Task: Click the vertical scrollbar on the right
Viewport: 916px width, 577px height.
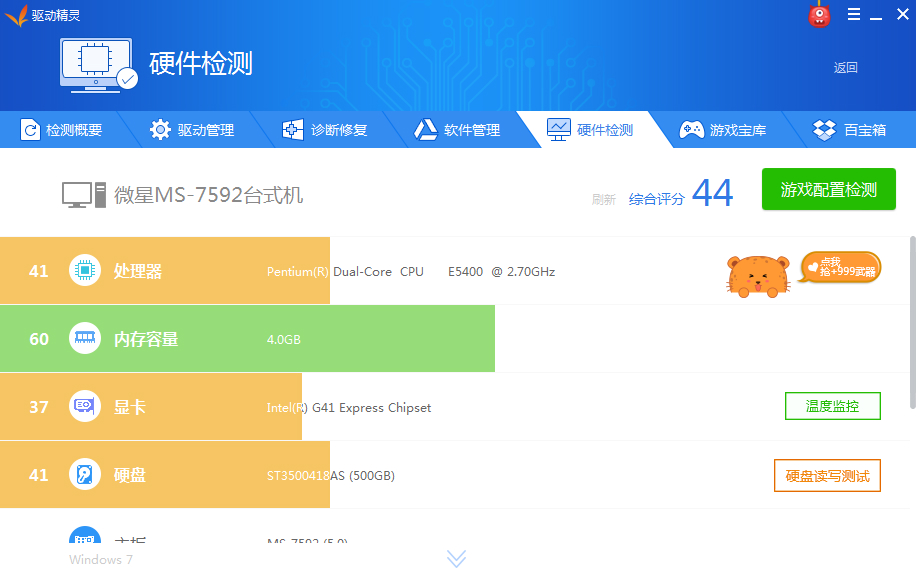Action: point(911,320)
